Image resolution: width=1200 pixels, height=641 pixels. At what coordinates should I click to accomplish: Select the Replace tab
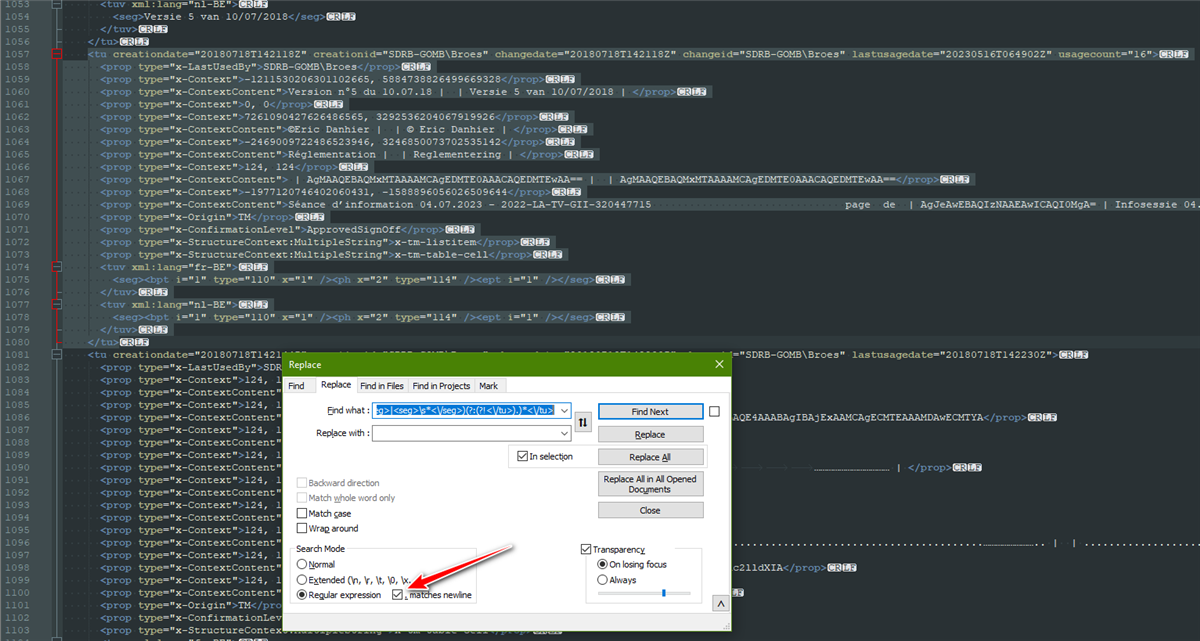pos(336,385)
